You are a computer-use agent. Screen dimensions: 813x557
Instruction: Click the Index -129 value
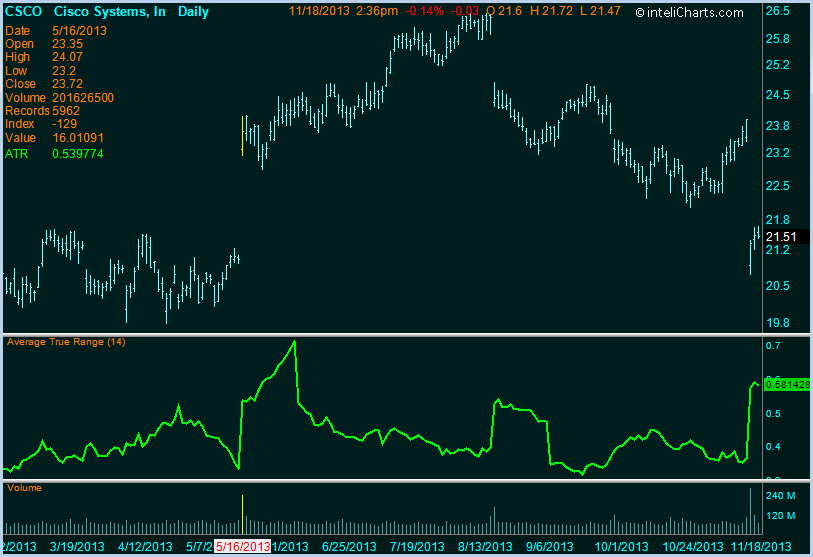(64, 124)
